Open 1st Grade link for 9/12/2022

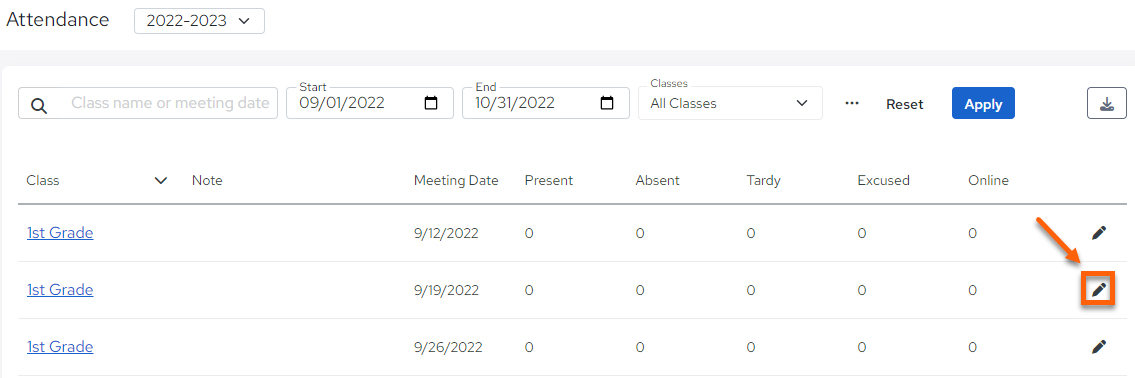pos(60,232)
